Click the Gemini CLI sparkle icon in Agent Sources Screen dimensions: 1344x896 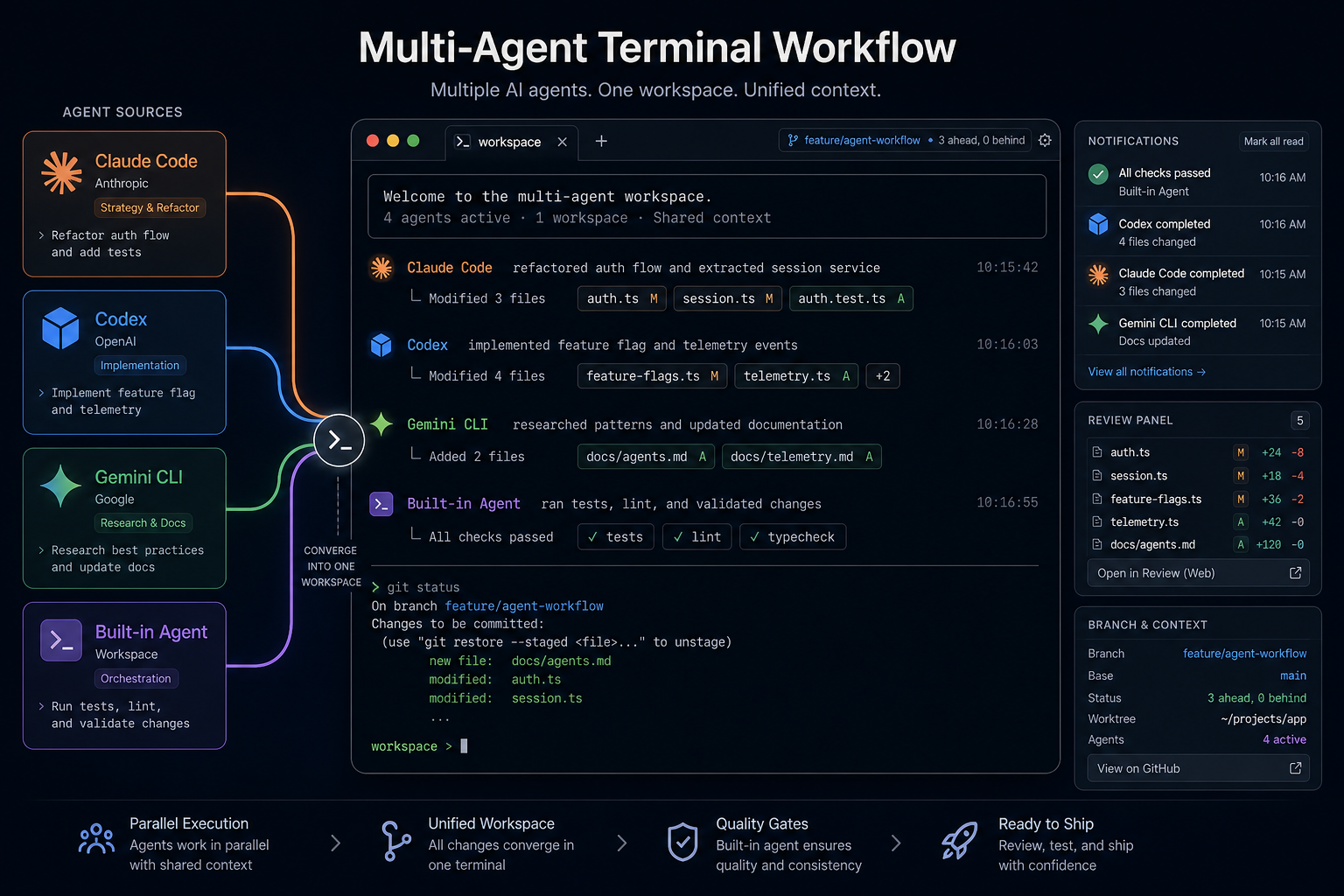coord(60,486)
